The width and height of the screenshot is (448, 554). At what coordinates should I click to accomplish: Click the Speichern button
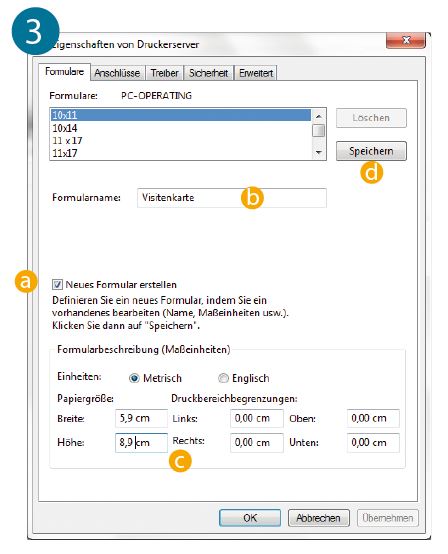point(371,151)
